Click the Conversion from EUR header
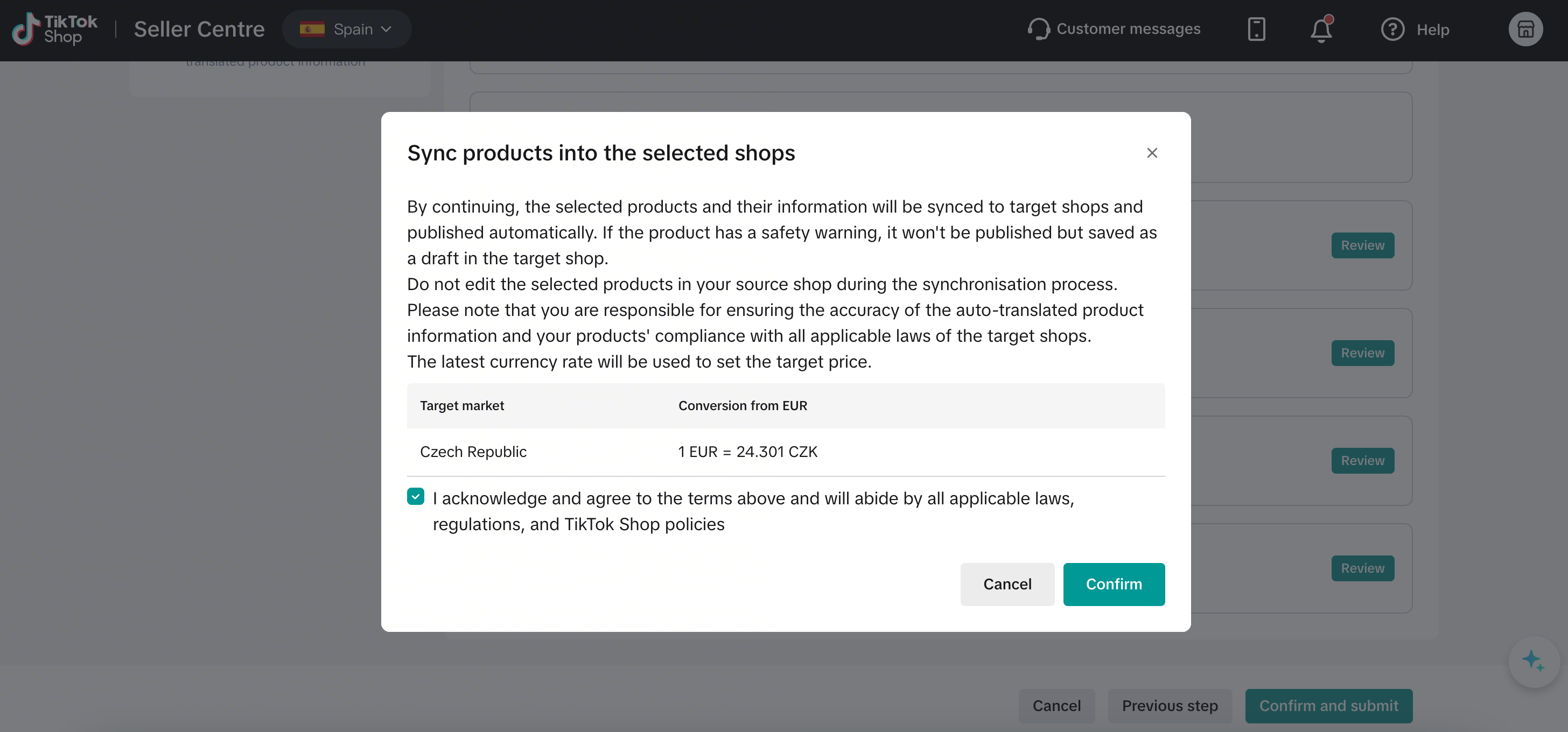Image resolution: width=1568 pixels, height=732 pixels. point(743,406)
